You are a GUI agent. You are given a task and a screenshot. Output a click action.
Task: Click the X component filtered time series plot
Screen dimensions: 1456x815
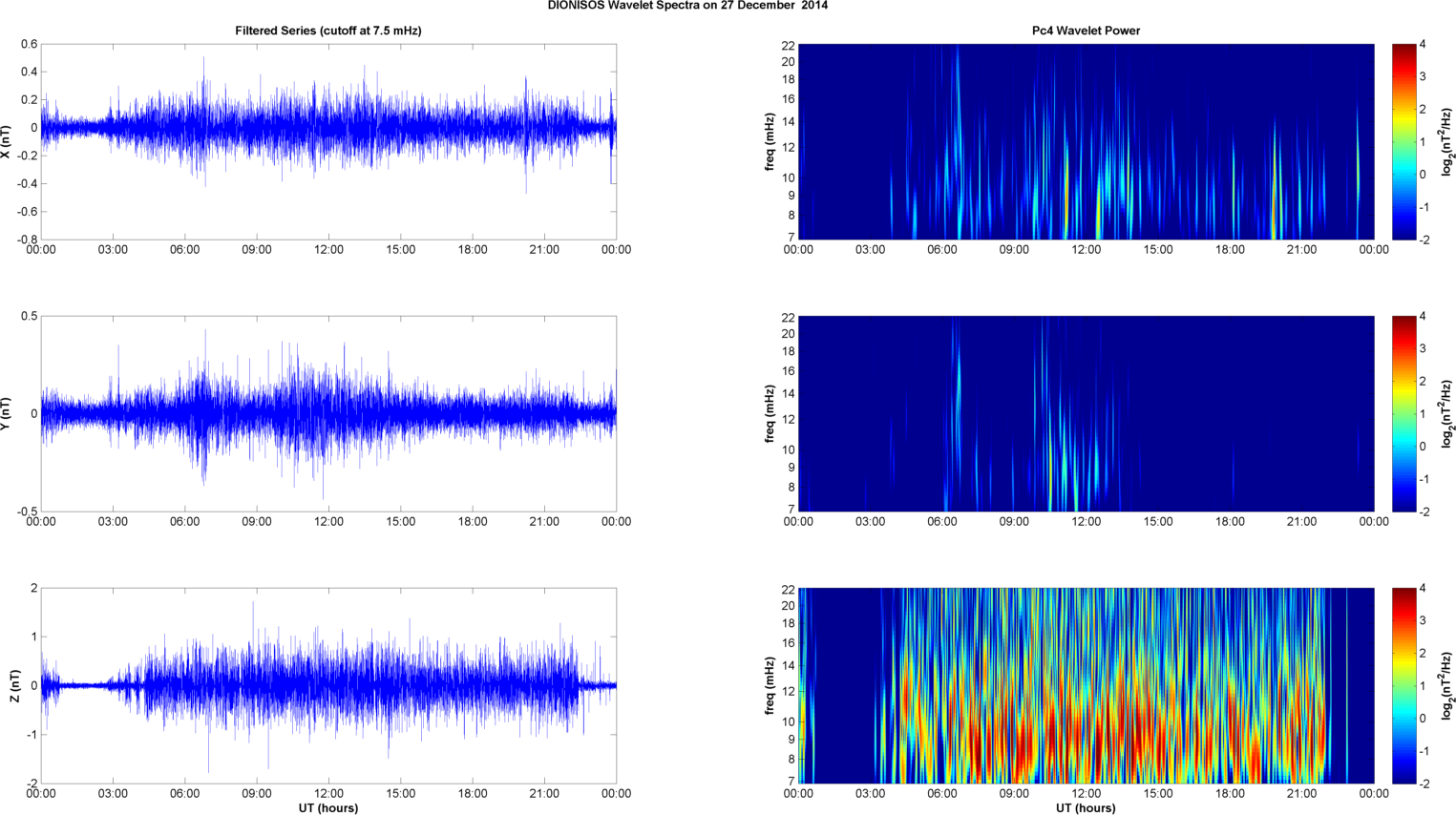(328, 141)
